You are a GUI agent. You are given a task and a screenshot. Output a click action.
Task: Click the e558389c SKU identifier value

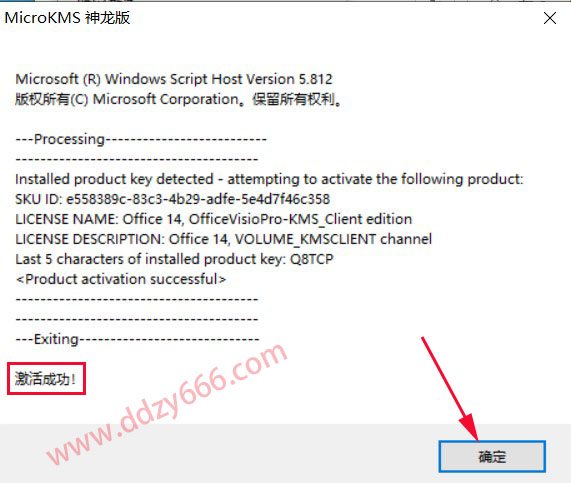tap(198, 199)
